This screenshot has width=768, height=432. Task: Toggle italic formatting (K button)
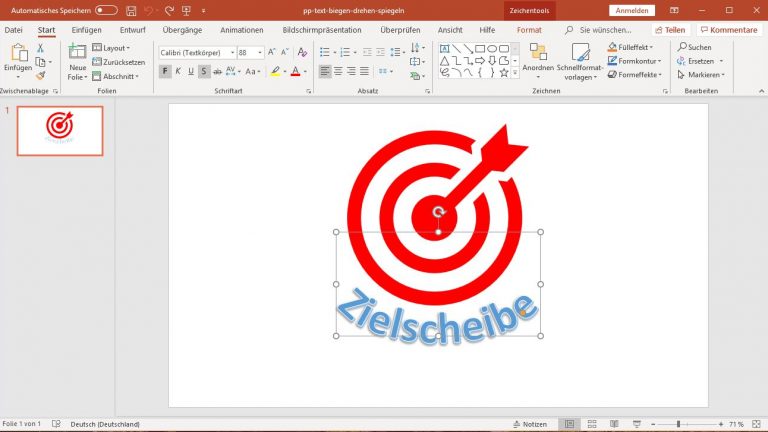[x=178, y=71]
